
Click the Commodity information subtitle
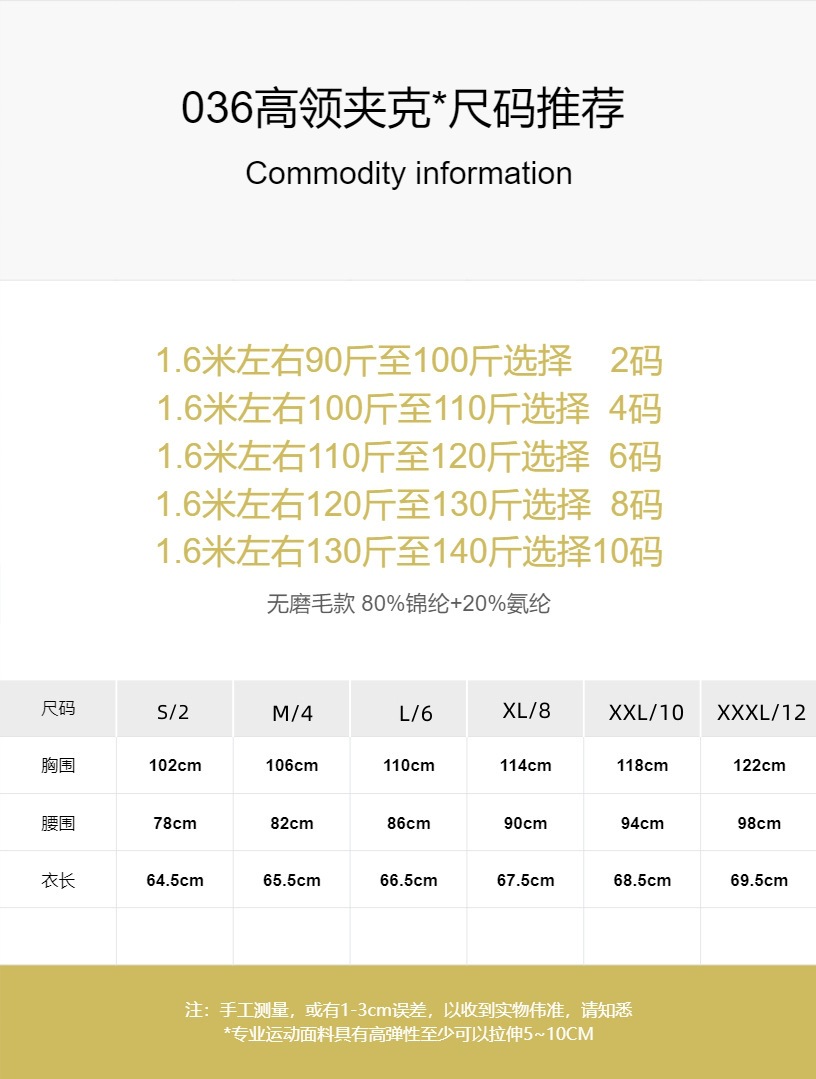coord(408,173)
